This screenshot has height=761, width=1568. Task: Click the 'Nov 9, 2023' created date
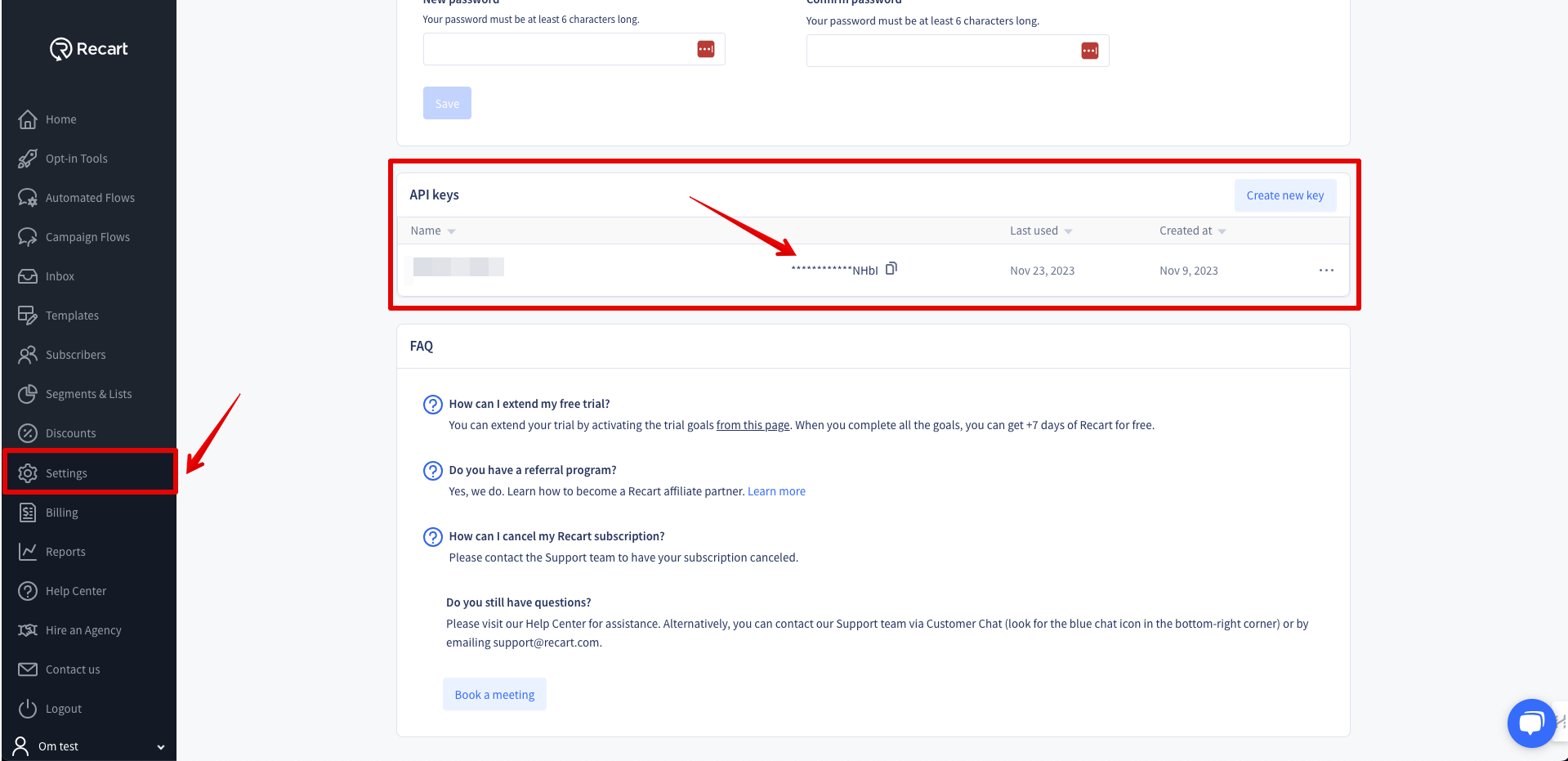(1188, 271)
